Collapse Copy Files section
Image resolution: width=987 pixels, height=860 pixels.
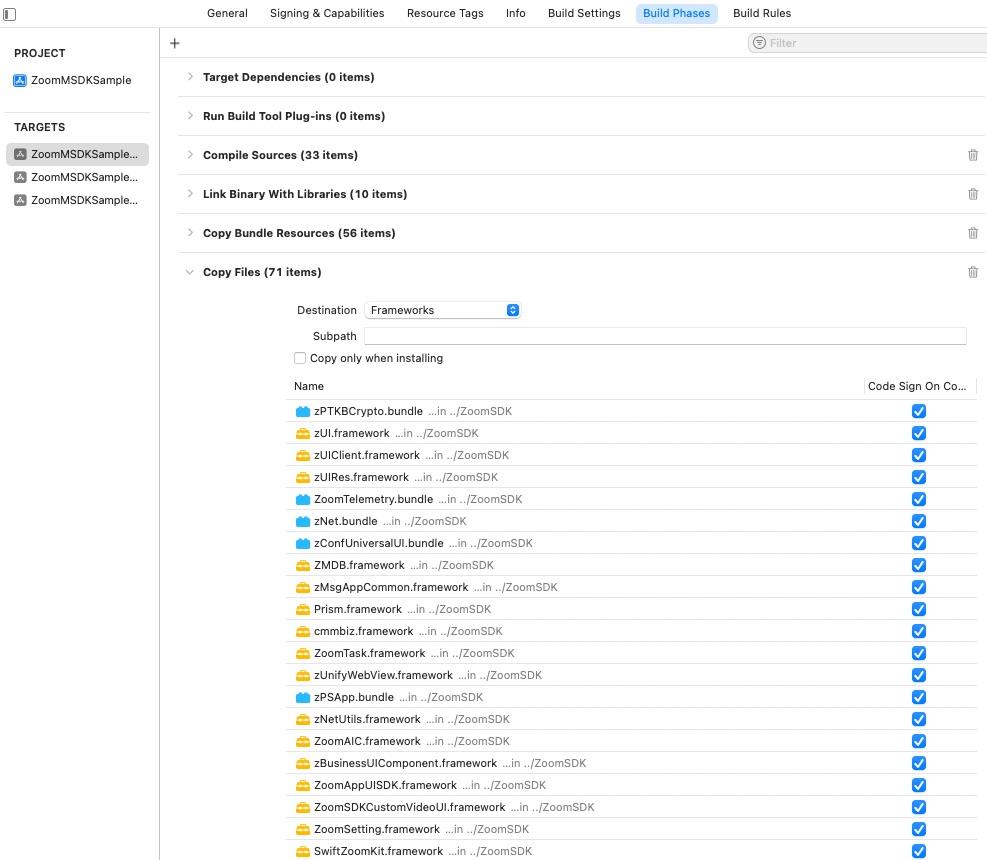tap(189, 272)
